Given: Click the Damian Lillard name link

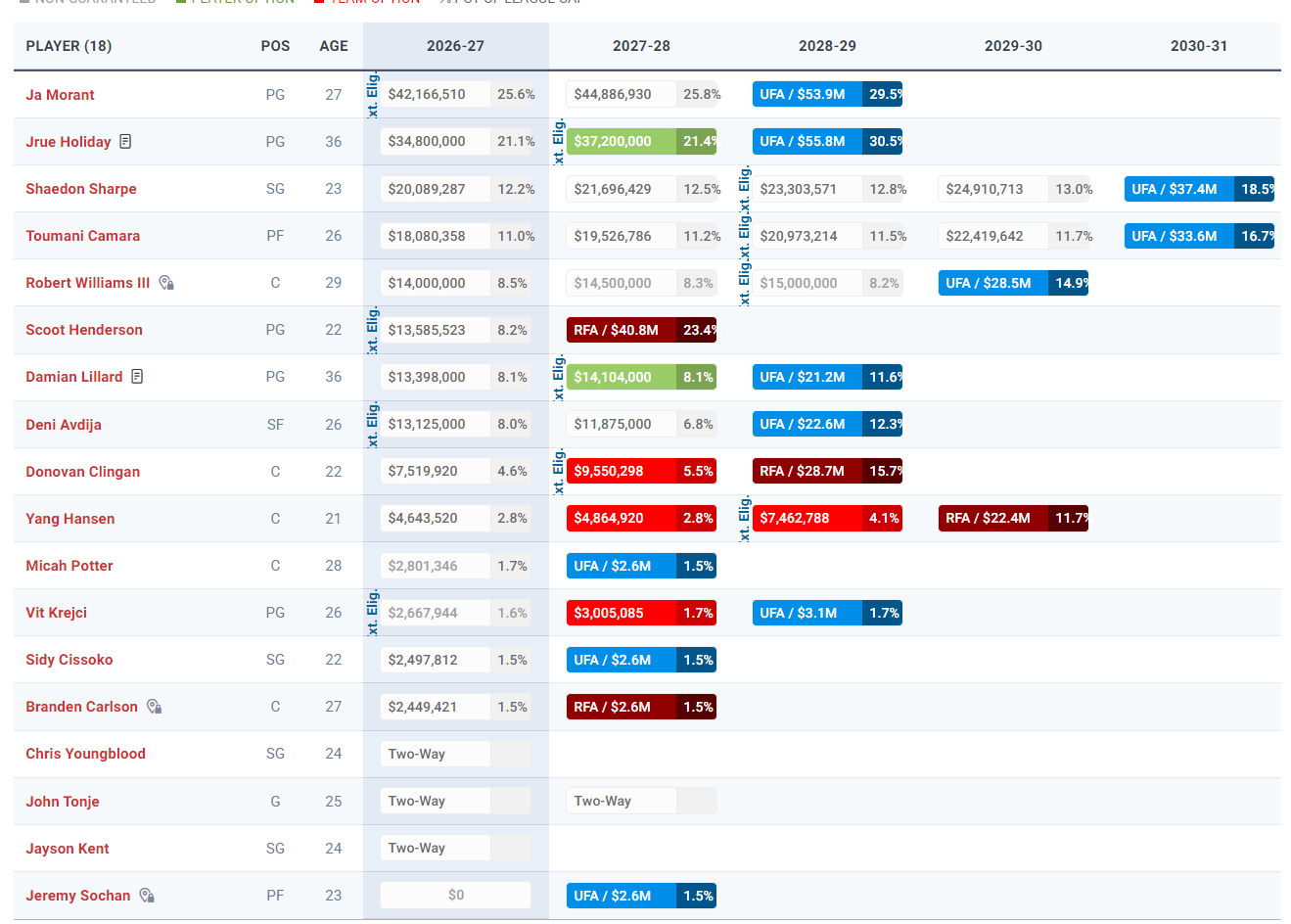Looking at the screenshot, I should [x=74, y=377].
